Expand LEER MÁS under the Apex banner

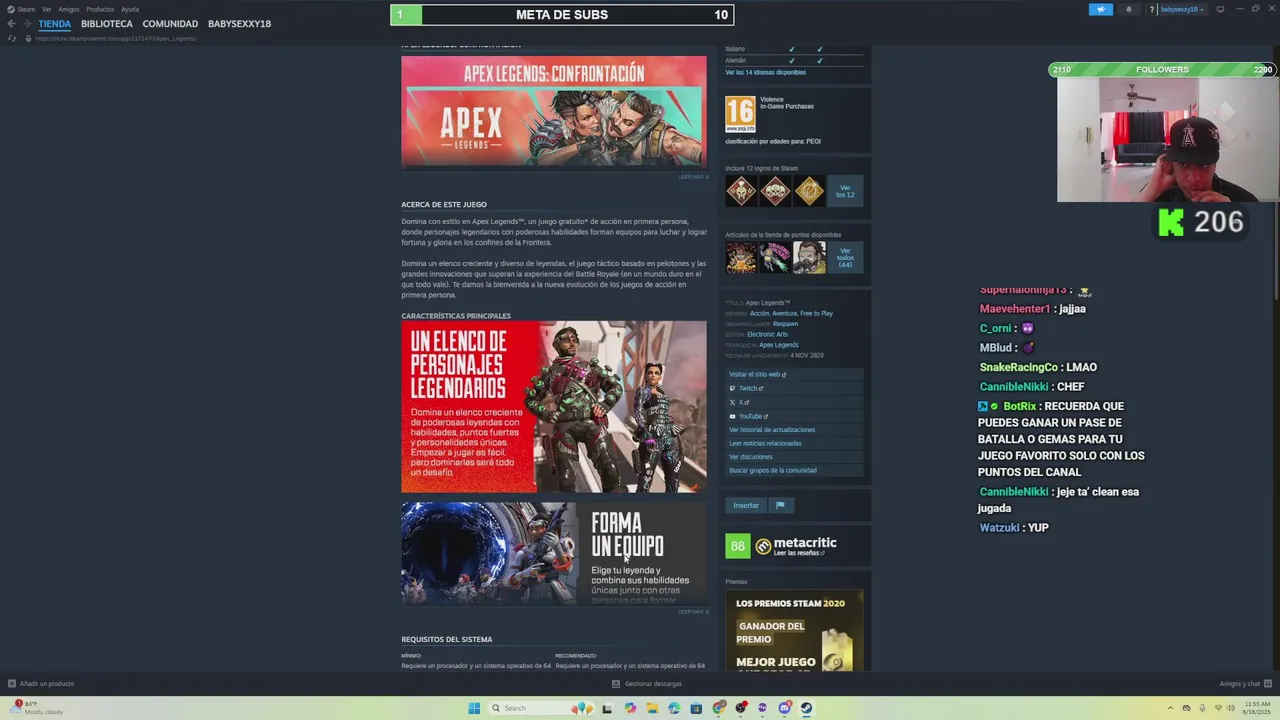(x=693, y=177)
